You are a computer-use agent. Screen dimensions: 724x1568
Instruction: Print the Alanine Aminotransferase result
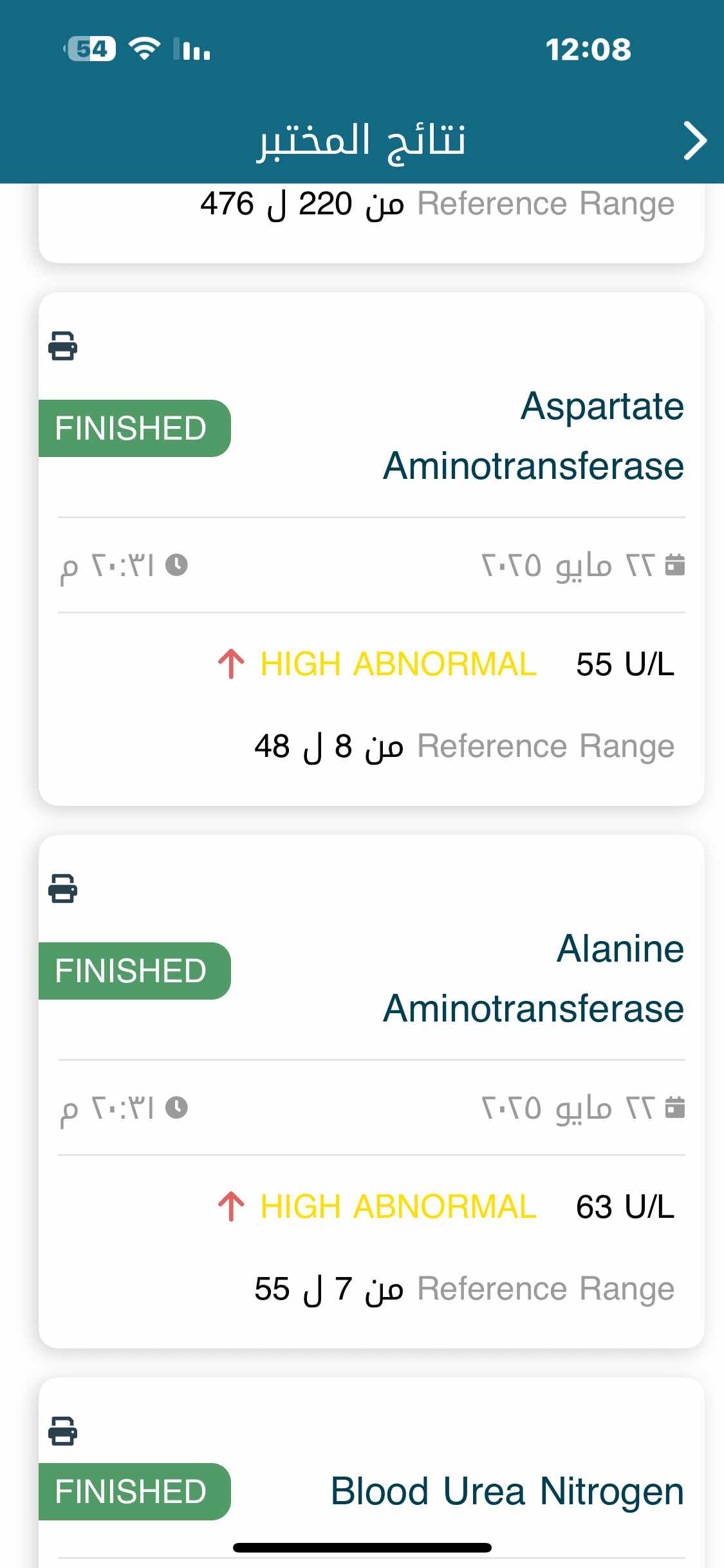click(x=63, y=888)
